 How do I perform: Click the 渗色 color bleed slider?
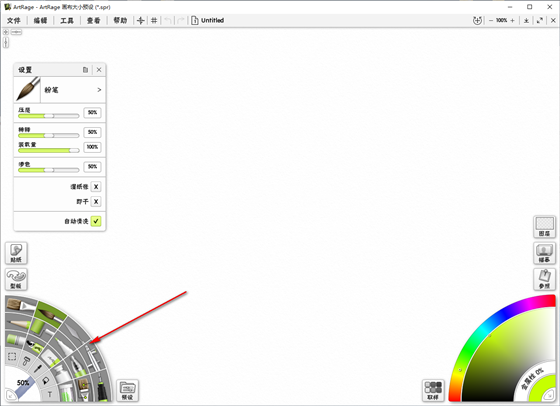coord(49,170)
